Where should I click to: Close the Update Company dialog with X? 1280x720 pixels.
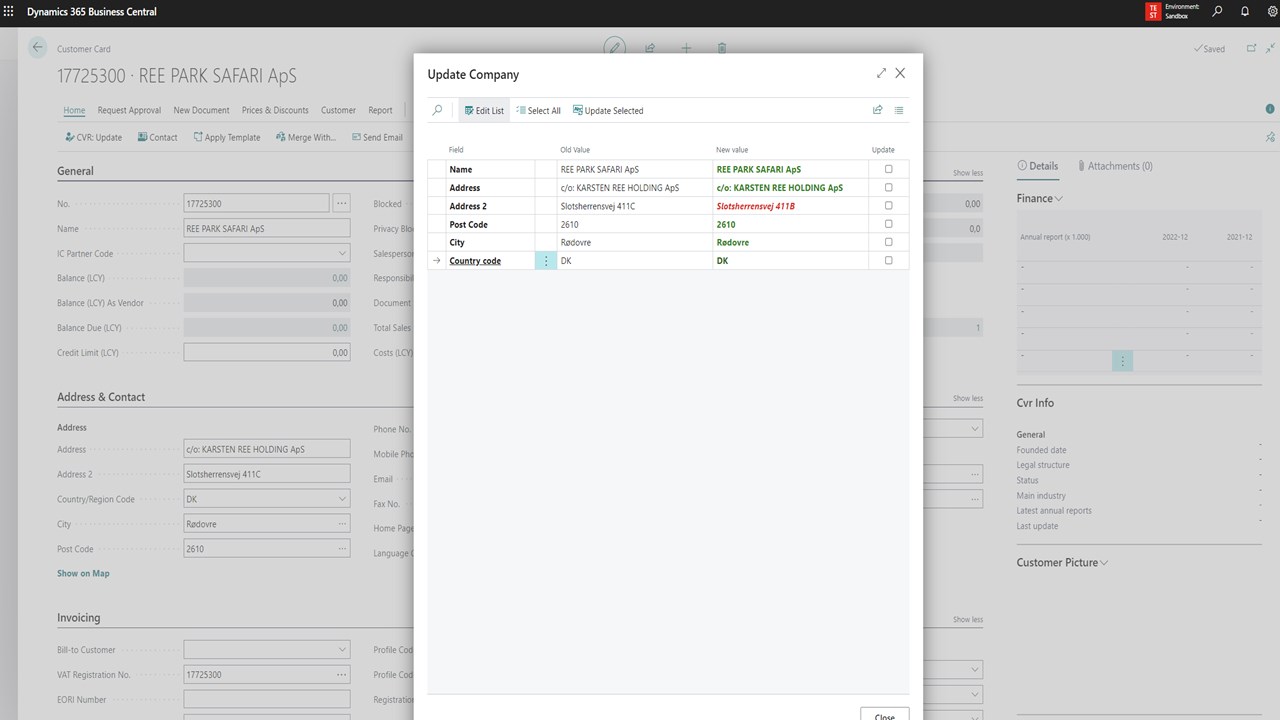pyautogui.click(x=900, y=73)
